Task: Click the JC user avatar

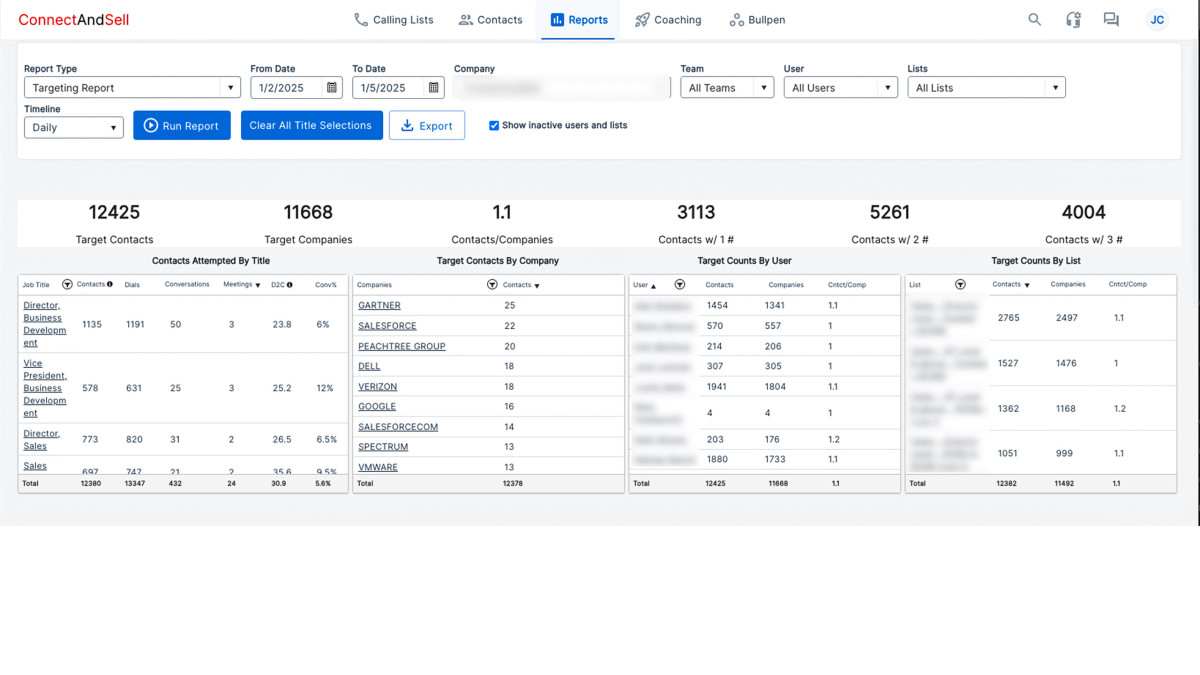Action: (1157, 20)
